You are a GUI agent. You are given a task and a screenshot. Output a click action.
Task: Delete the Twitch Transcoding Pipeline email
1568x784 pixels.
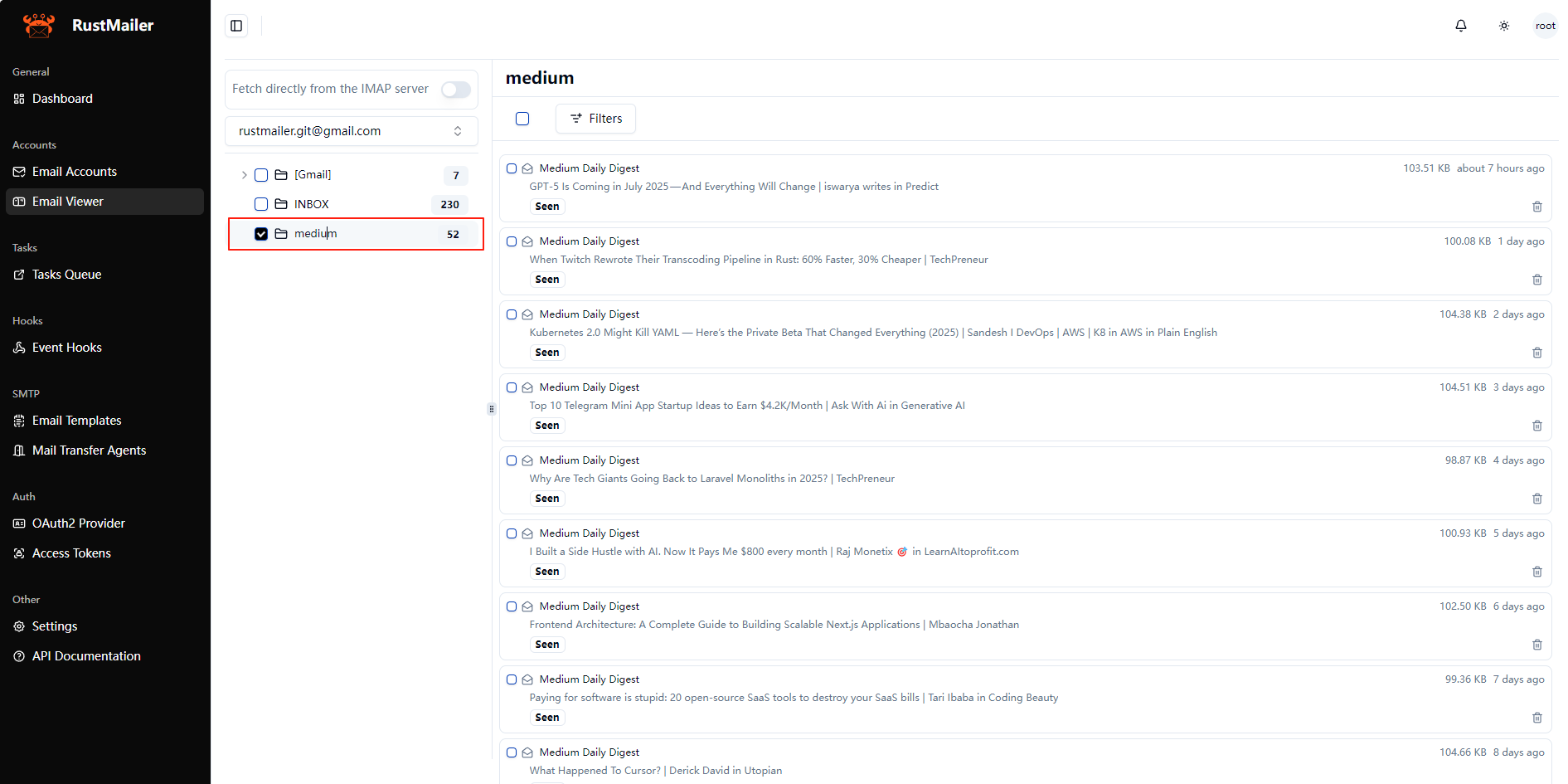(1537, 280)
